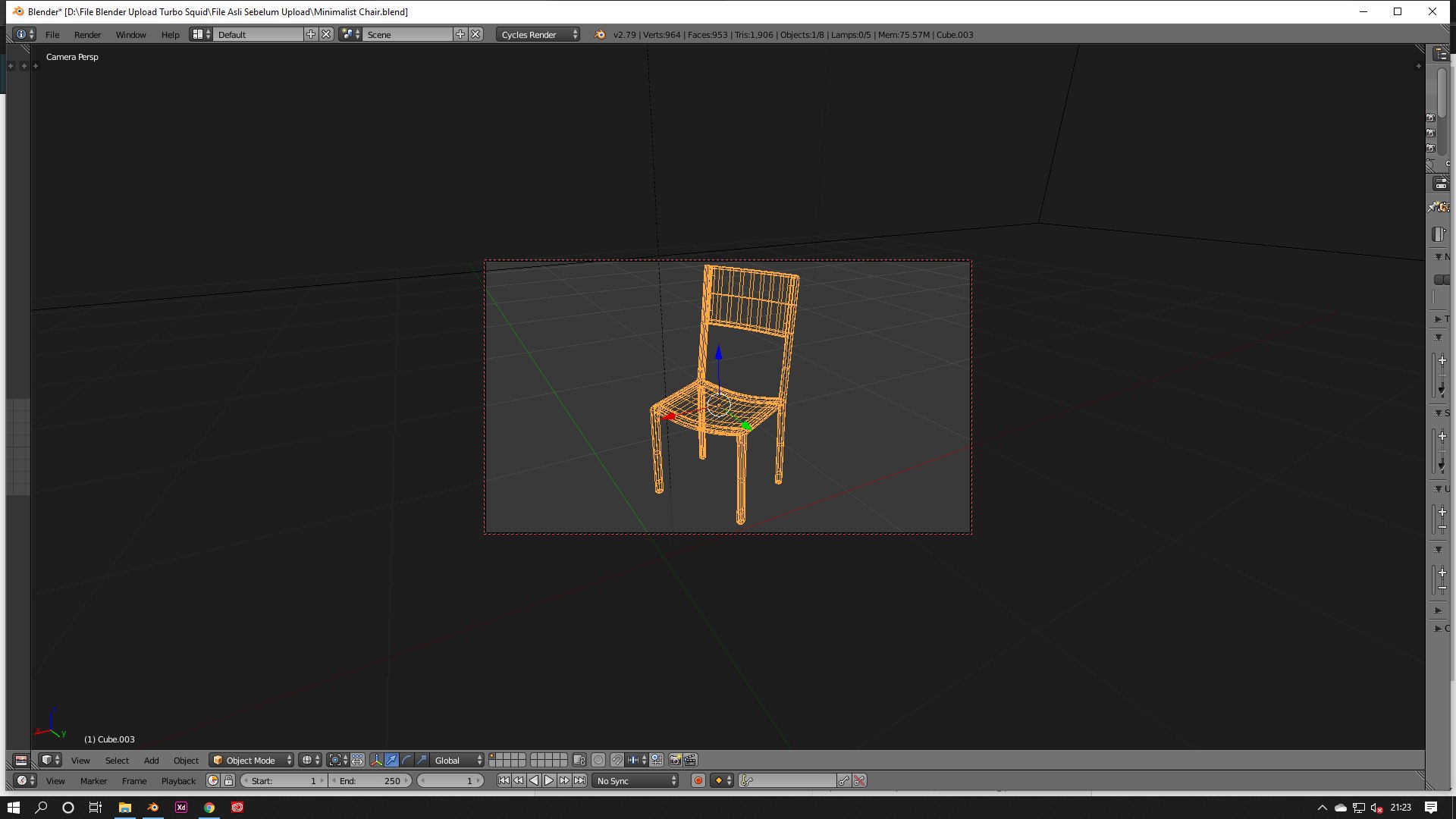Open the viewport shading selector
This screenshot has width=1456, height=819.
[310, 760]
